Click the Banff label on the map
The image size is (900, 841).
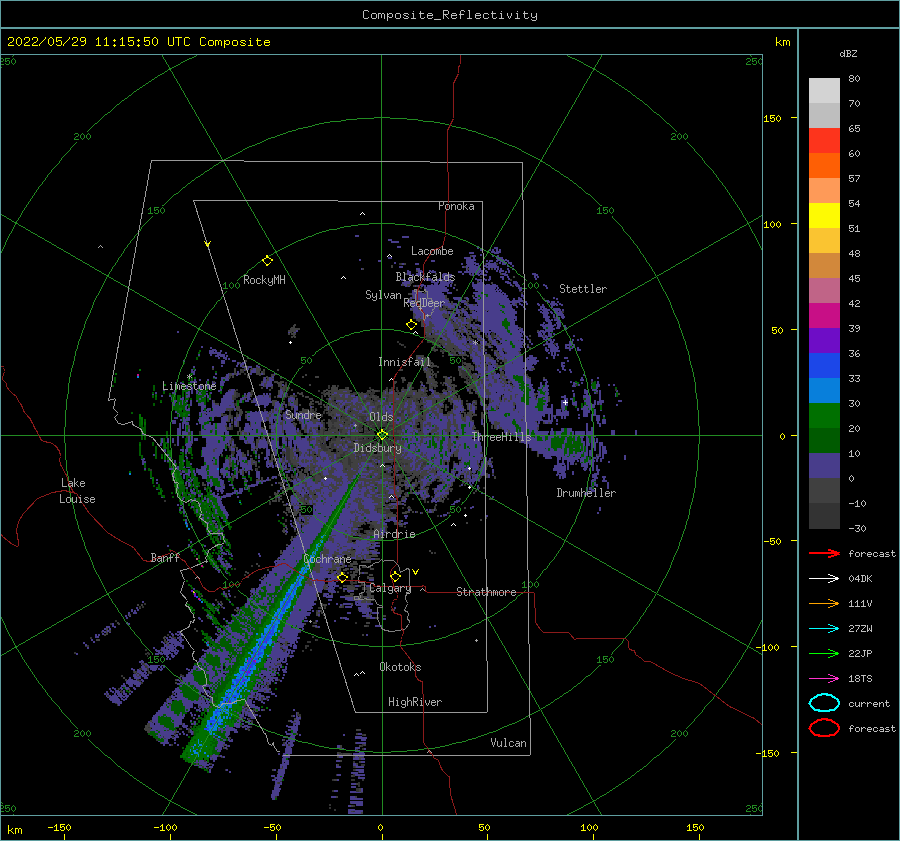coord(165,557)
